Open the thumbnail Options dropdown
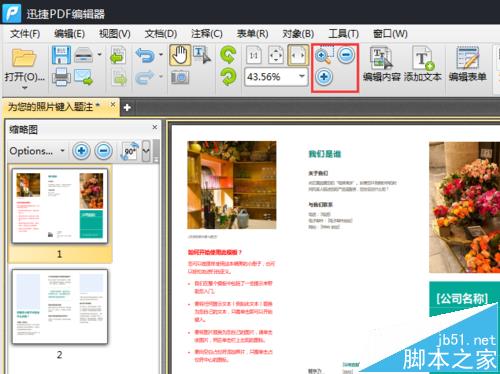The width and height of the screenshot is (500, 374). click(37, 151)
